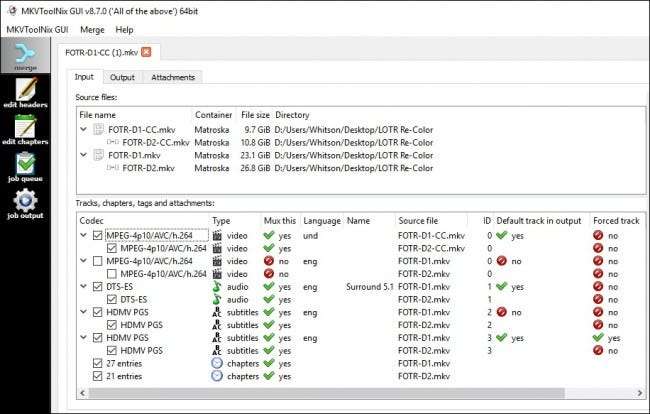This screenshot has width=650, height=414.
Task: Select the FOTR-D2.mkv appended source file
Action: click(x=144, y=168)
